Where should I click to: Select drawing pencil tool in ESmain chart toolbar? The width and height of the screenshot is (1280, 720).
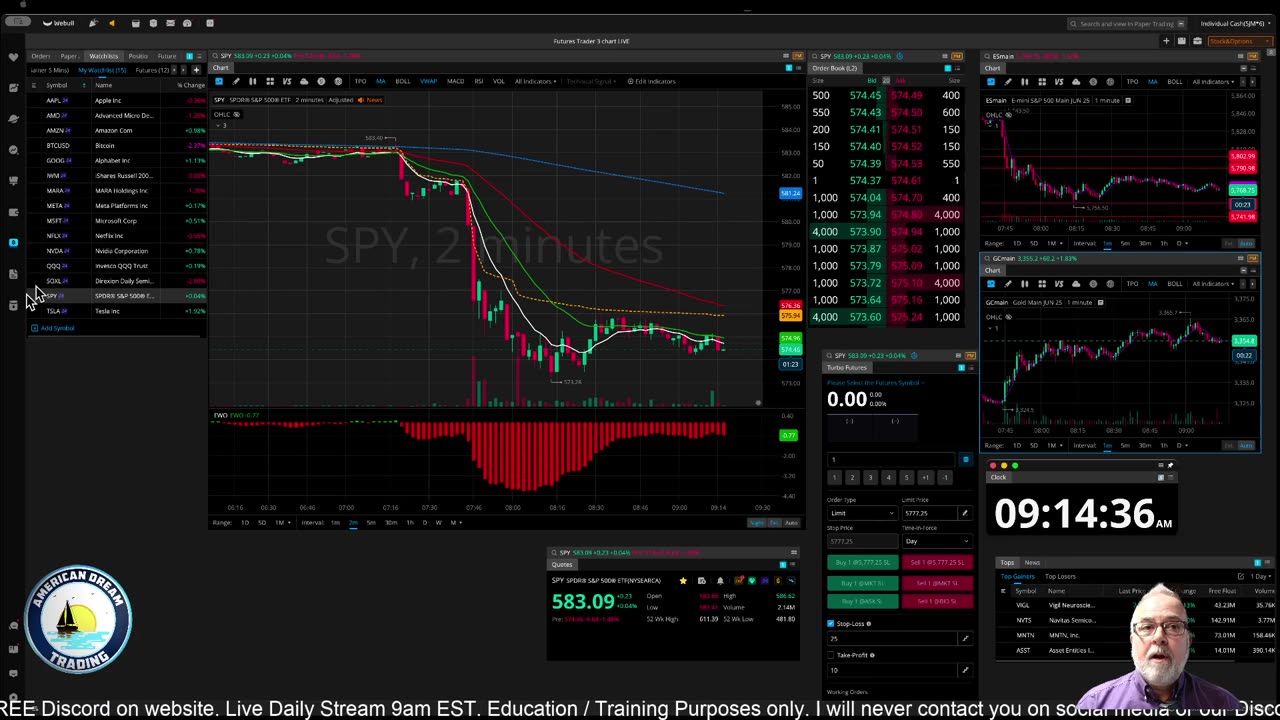point(1008,82)
